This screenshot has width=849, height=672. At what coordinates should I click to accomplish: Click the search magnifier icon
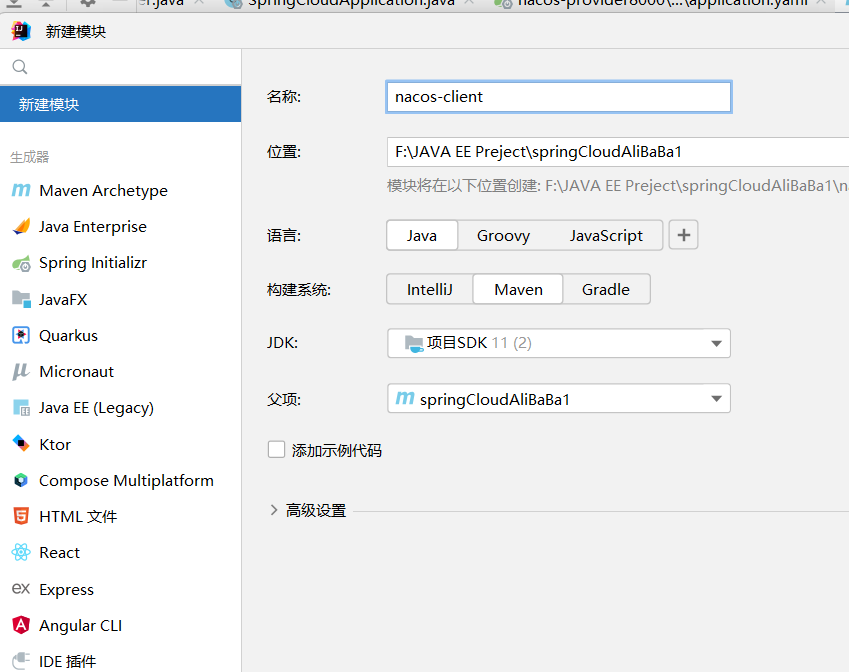click(20, 67)
